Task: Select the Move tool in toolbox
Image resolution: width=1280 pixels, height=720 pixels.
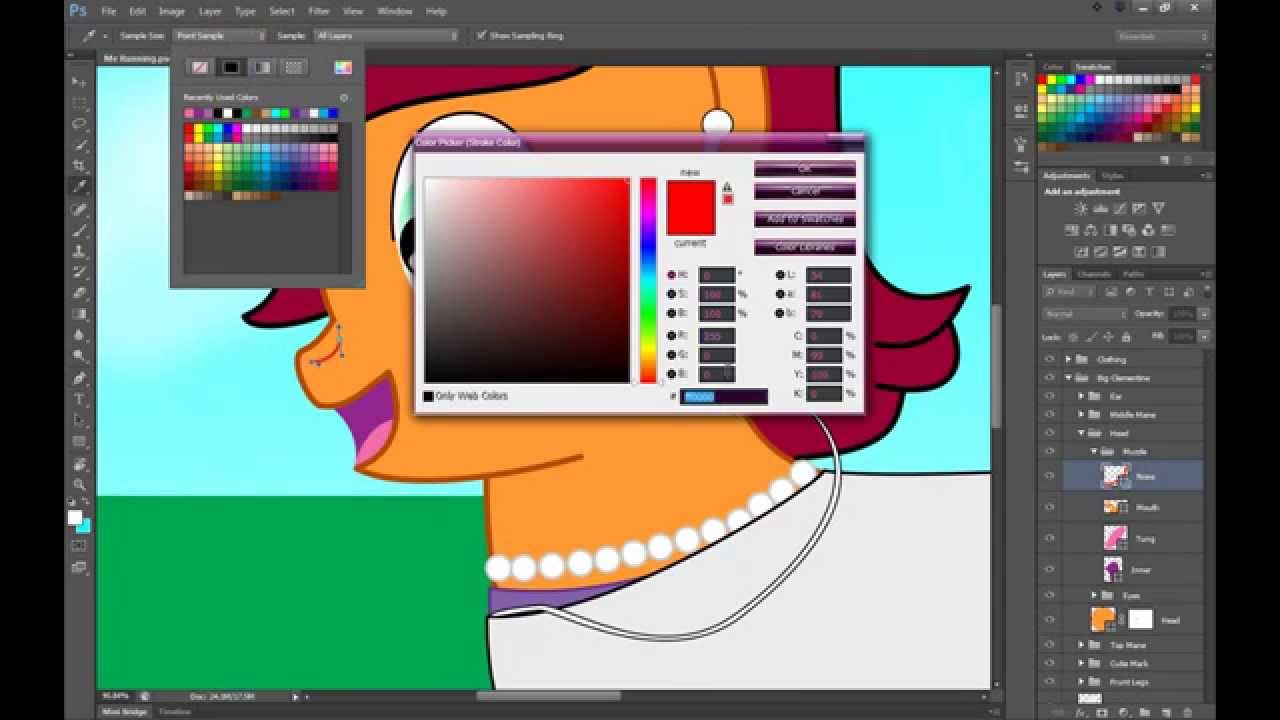Action: tap(79, 81)
